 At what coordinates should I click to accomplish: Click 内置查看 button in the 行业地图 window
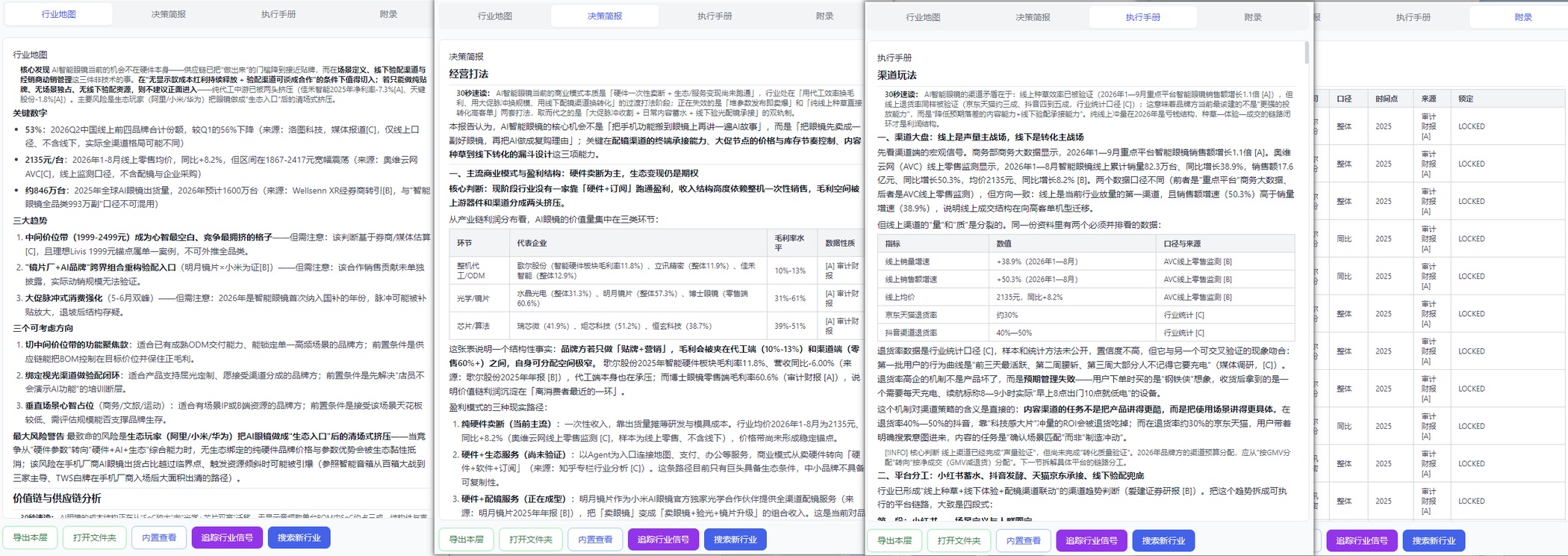click(x=159, y=537)
